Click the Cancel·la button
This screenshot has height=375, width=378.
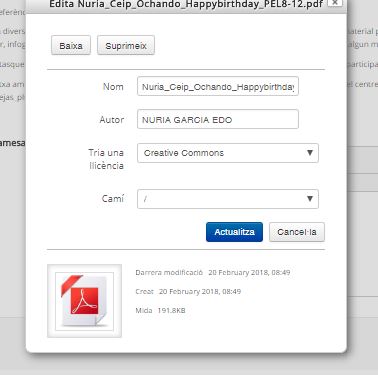[297, 232]
